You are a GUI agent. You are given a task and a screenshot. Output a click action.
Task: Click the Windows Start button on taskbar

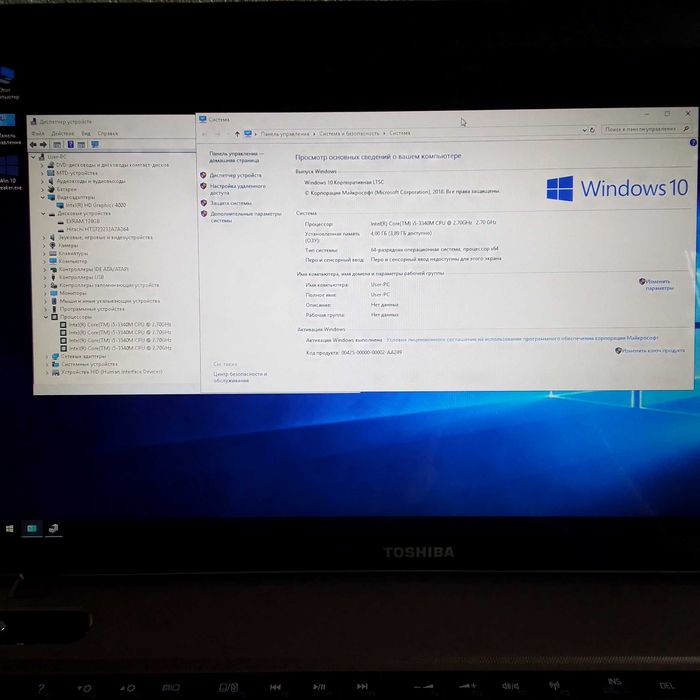click(9, 529)
